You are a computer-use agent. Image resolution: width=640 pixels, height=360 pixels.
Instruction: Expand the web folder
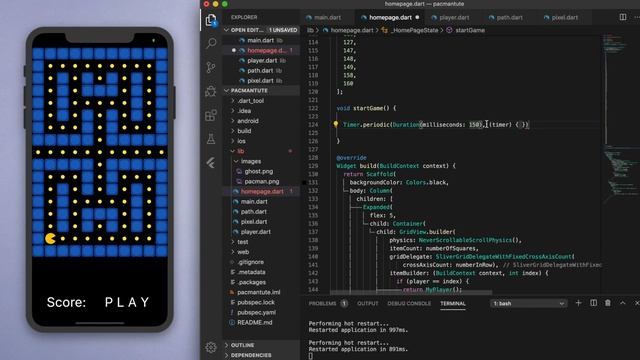(261, 252)
